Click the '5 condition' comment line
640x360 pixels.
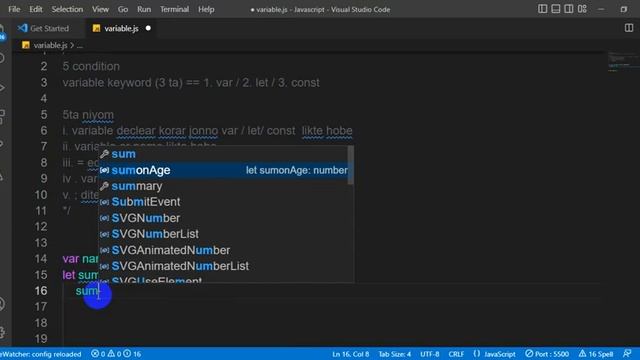tap(91, 66)
